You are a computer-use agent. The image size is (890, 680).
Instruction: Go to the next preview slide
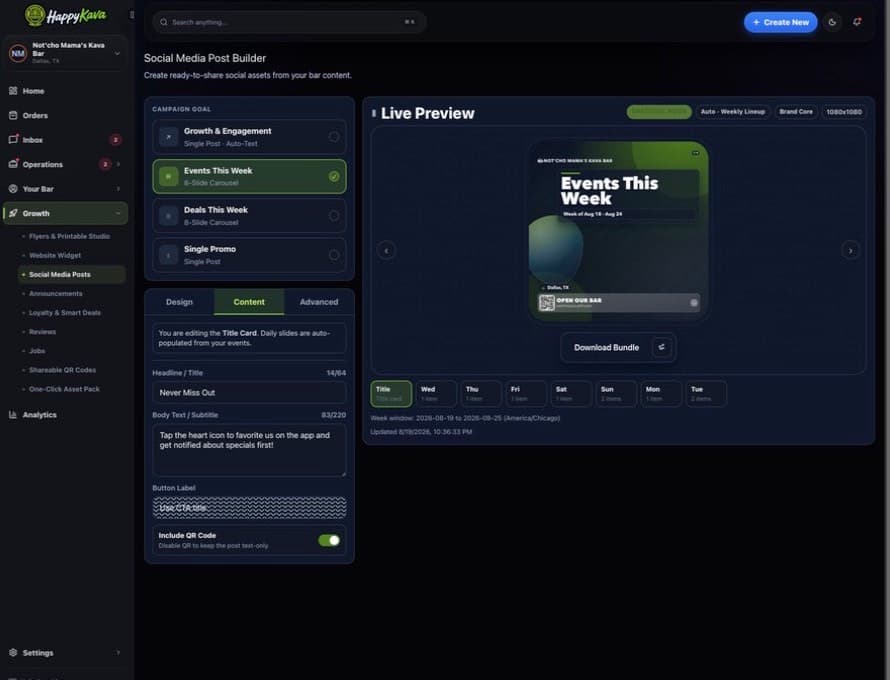850,250
